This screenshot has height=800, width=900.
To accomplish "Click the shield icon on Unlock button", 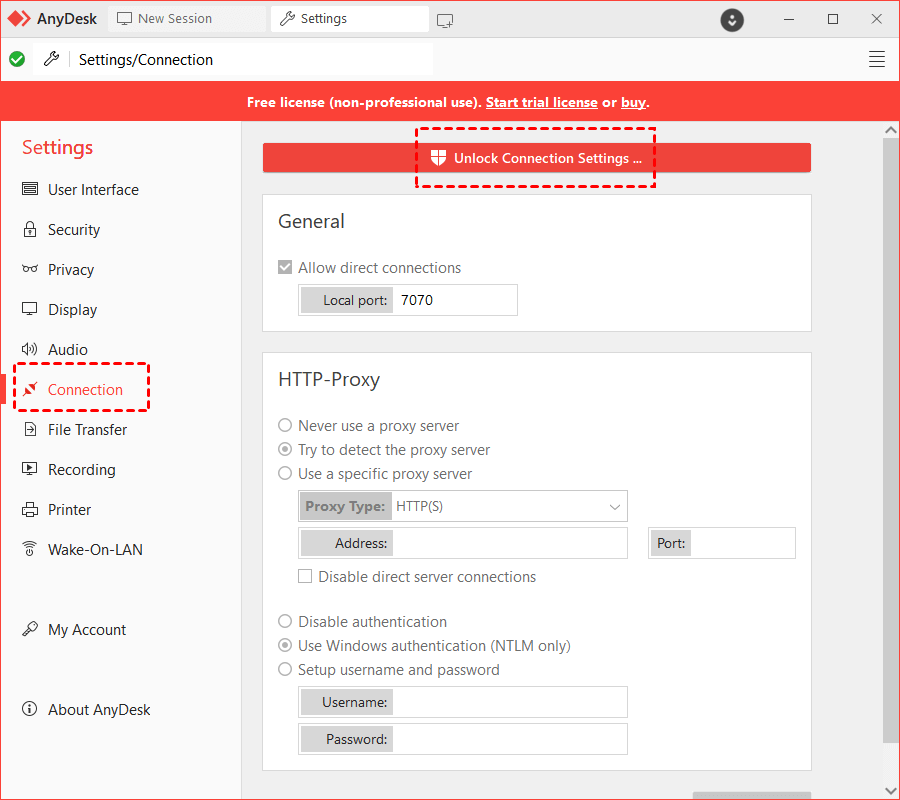I will (x=439, y=158).
